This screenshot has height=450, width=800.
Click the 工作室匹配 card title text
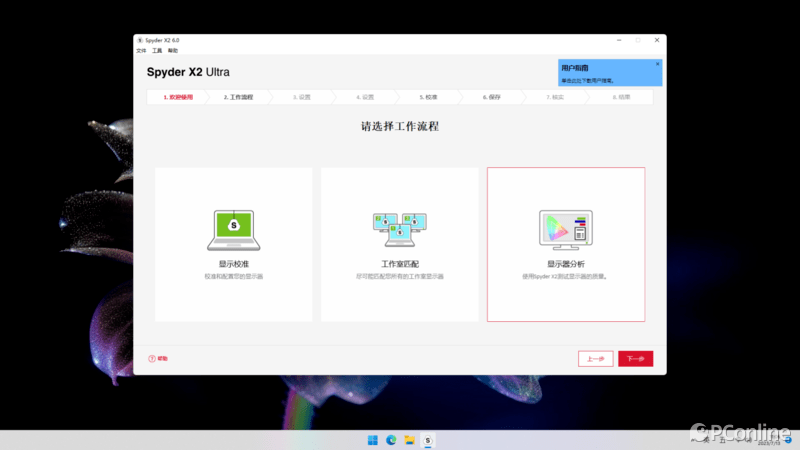click(399, 264)
